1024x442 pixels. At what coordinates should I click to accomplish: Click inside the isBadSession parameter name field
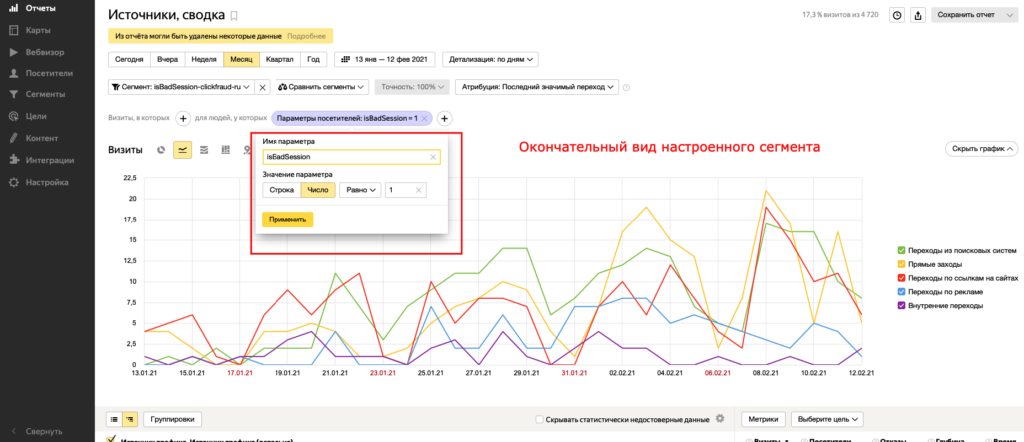coord(343,157)
